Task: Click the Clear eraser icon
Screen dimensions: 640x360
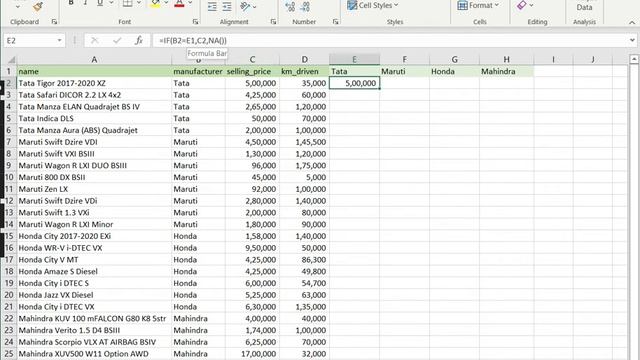Action: tap(521, 5)
